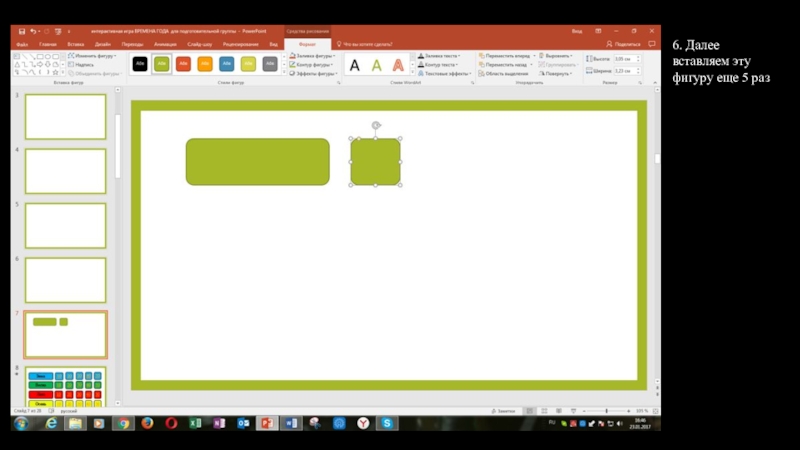The image size is (800, 450).
Task: Collapse the ribbon with the chevron arrow
Action: pyautogui.click(x=655, y=83)
